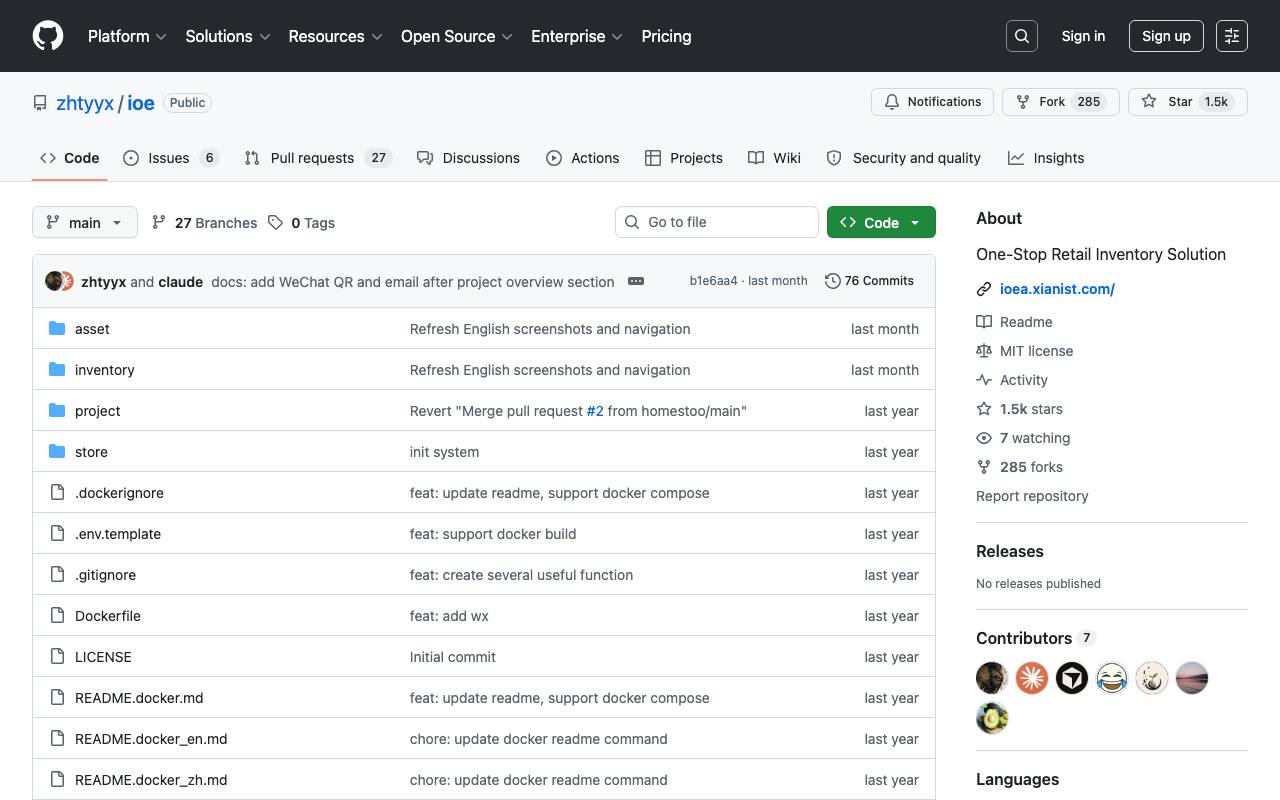This screenshot has width=1280, height=800.
Task: Focus the Go to file search field
Action: pos(717,222)
